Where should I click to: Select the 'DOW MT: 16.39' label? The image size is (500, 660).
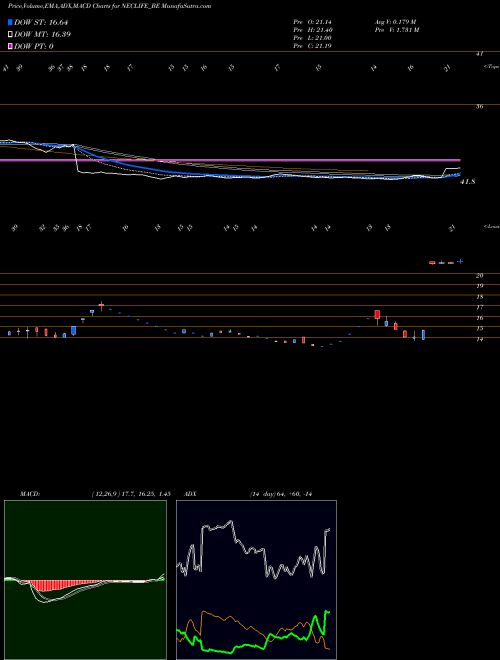(42, 35)
